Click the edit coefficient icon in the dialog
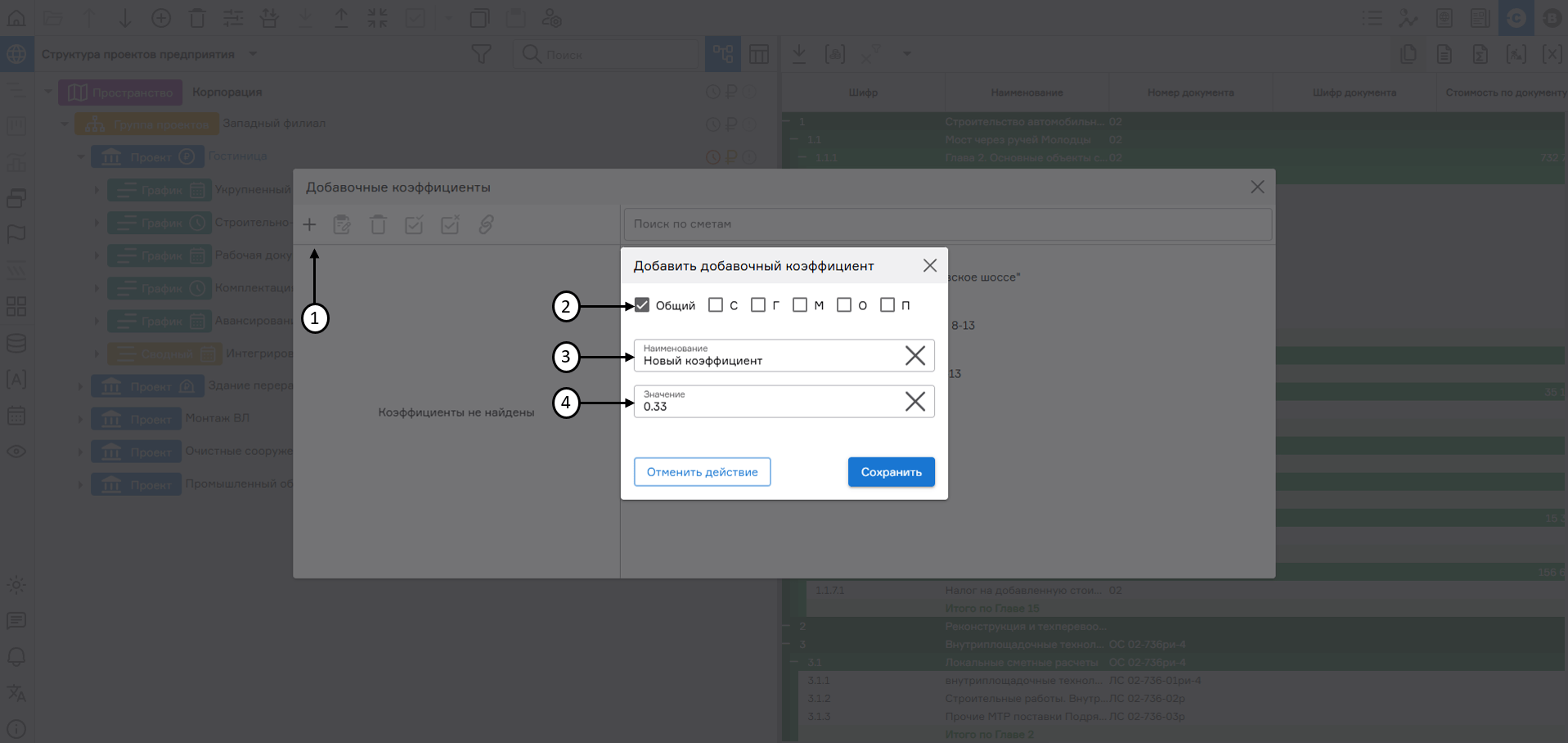 [x=342, y=223]
